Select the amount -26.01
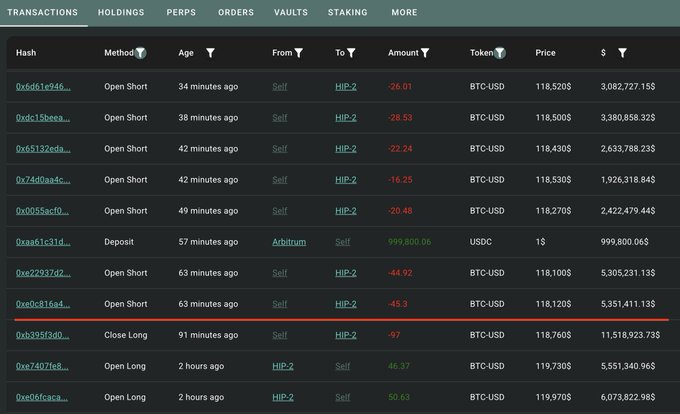 399,87
